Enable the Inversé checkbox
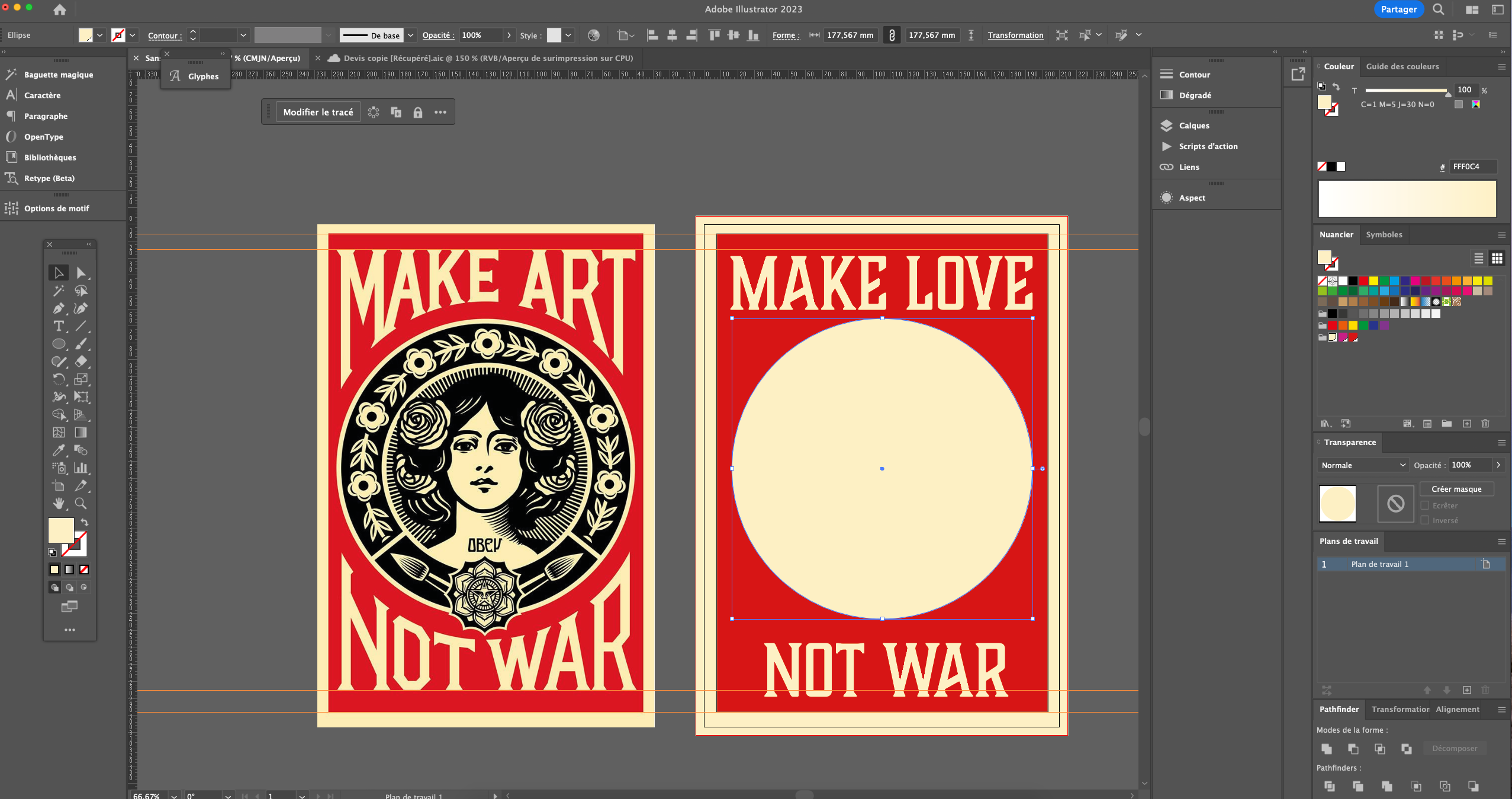Screen dimensions: 1512x799 click(x=1426, y=520)
